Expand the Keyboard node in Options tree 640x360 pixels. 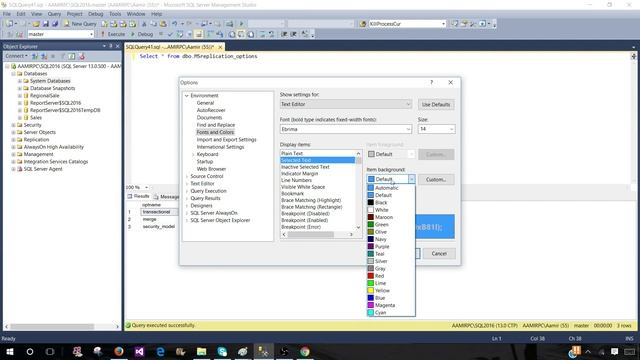click(193, 154)
